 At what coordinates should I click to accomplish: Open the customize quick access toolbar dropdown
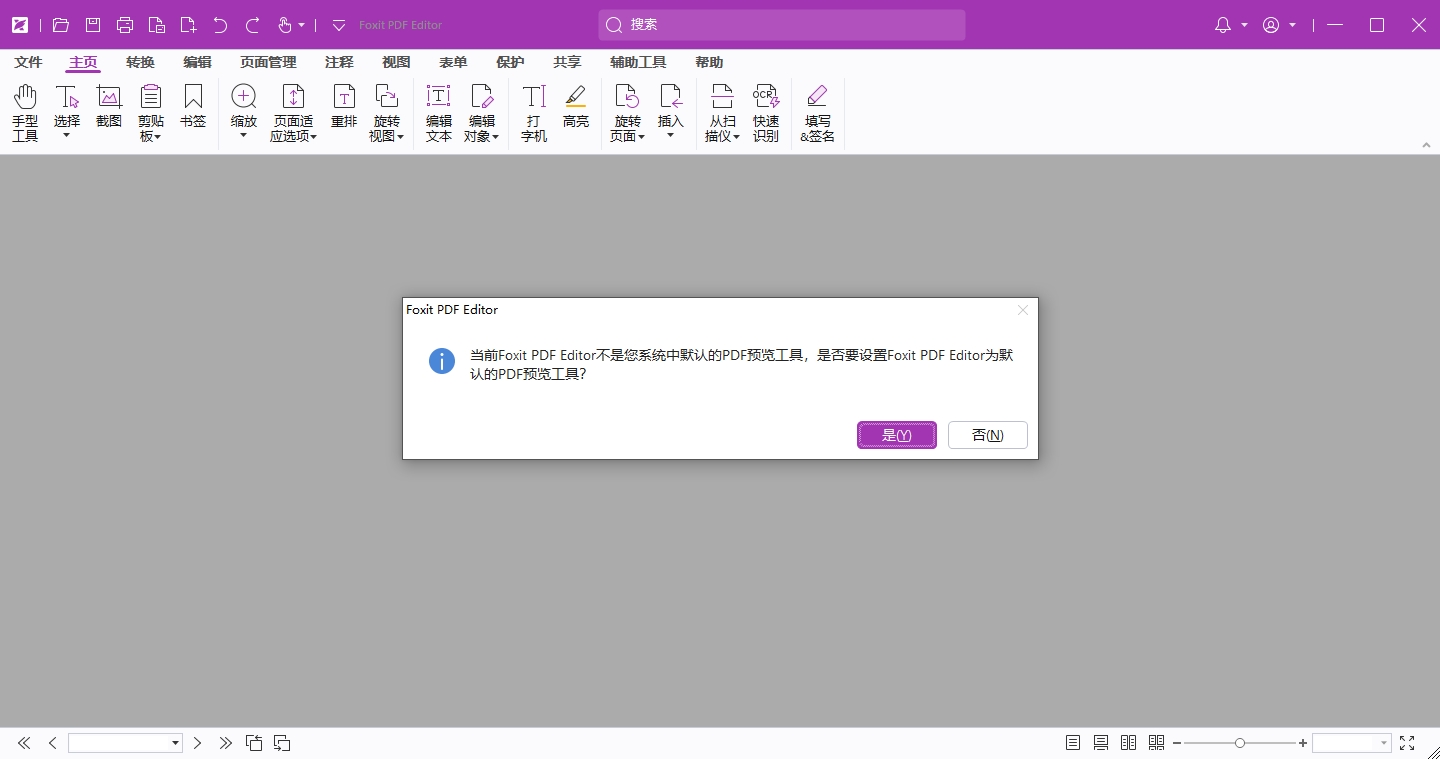[x=339, y=25]
